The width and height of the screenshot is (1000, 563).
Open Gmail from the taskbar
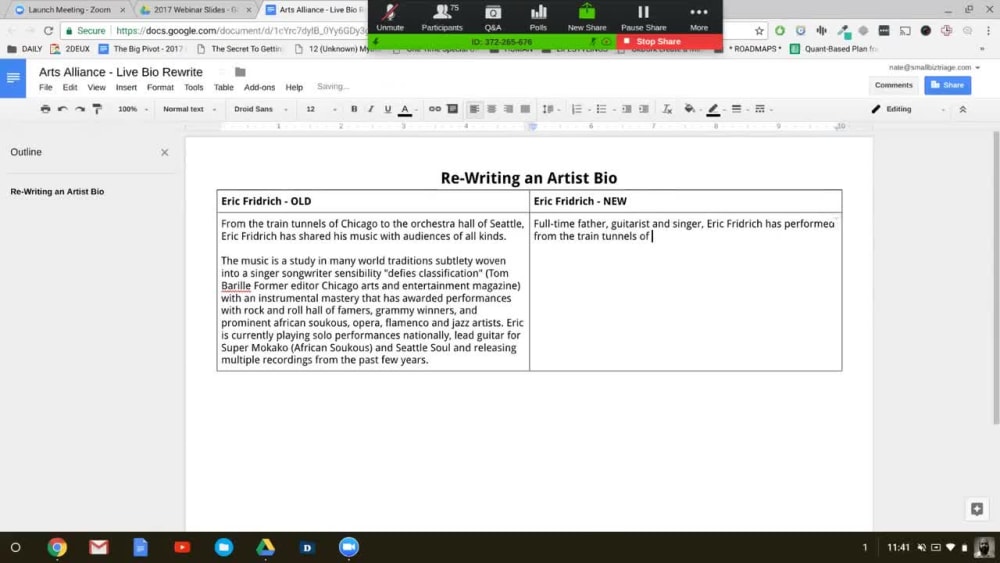[98, 547]
